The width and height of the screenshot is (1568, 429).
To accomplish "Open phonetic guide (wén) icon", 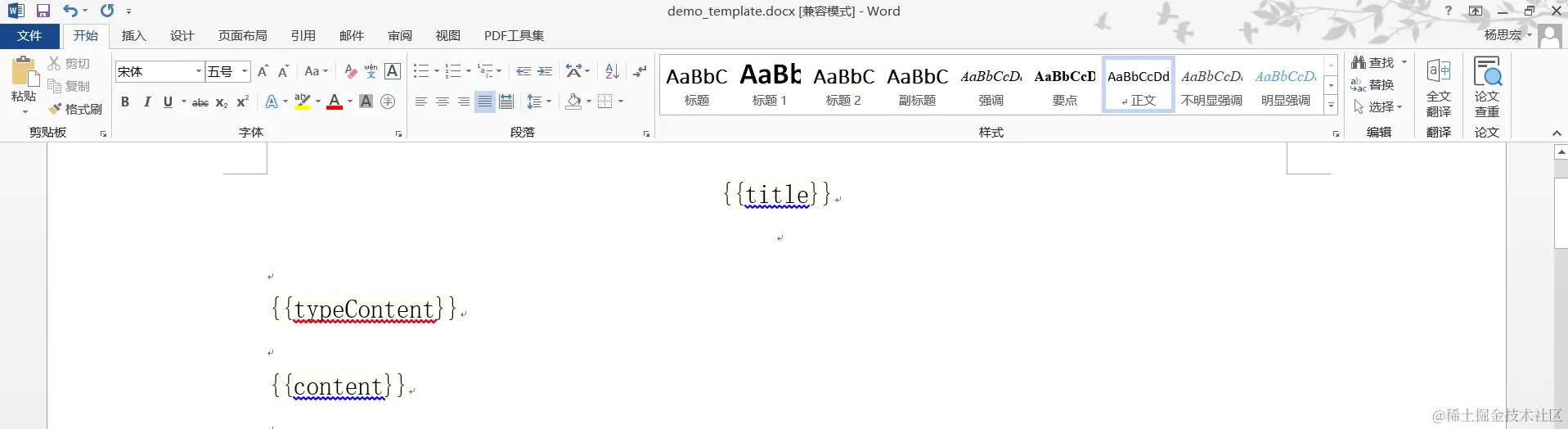I will 371,71.
